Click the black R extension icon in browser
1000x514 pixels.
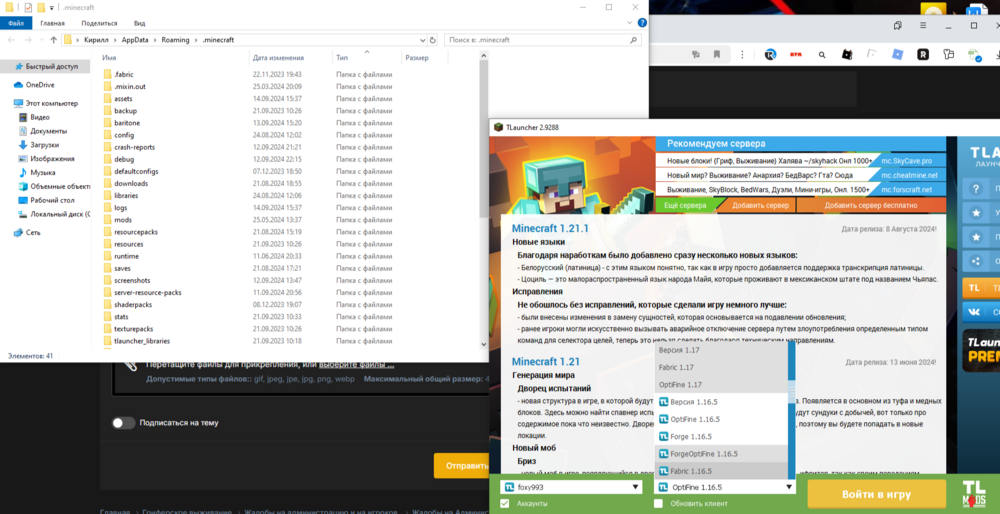click(x=923, y=55)
